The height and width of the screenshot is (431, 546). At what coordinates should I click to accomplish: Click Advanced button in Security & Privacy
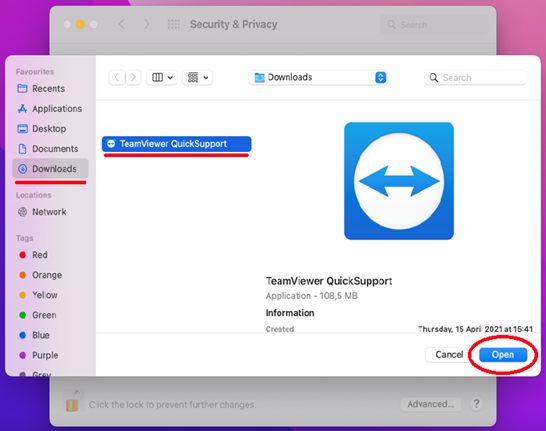431,404
